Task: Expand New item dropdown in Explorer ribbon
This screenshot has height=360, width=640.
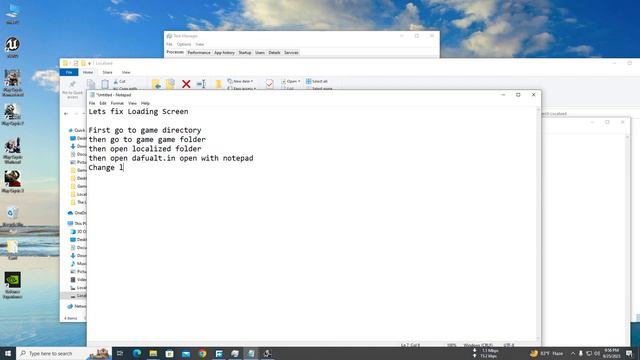Action: click(241, 81)
